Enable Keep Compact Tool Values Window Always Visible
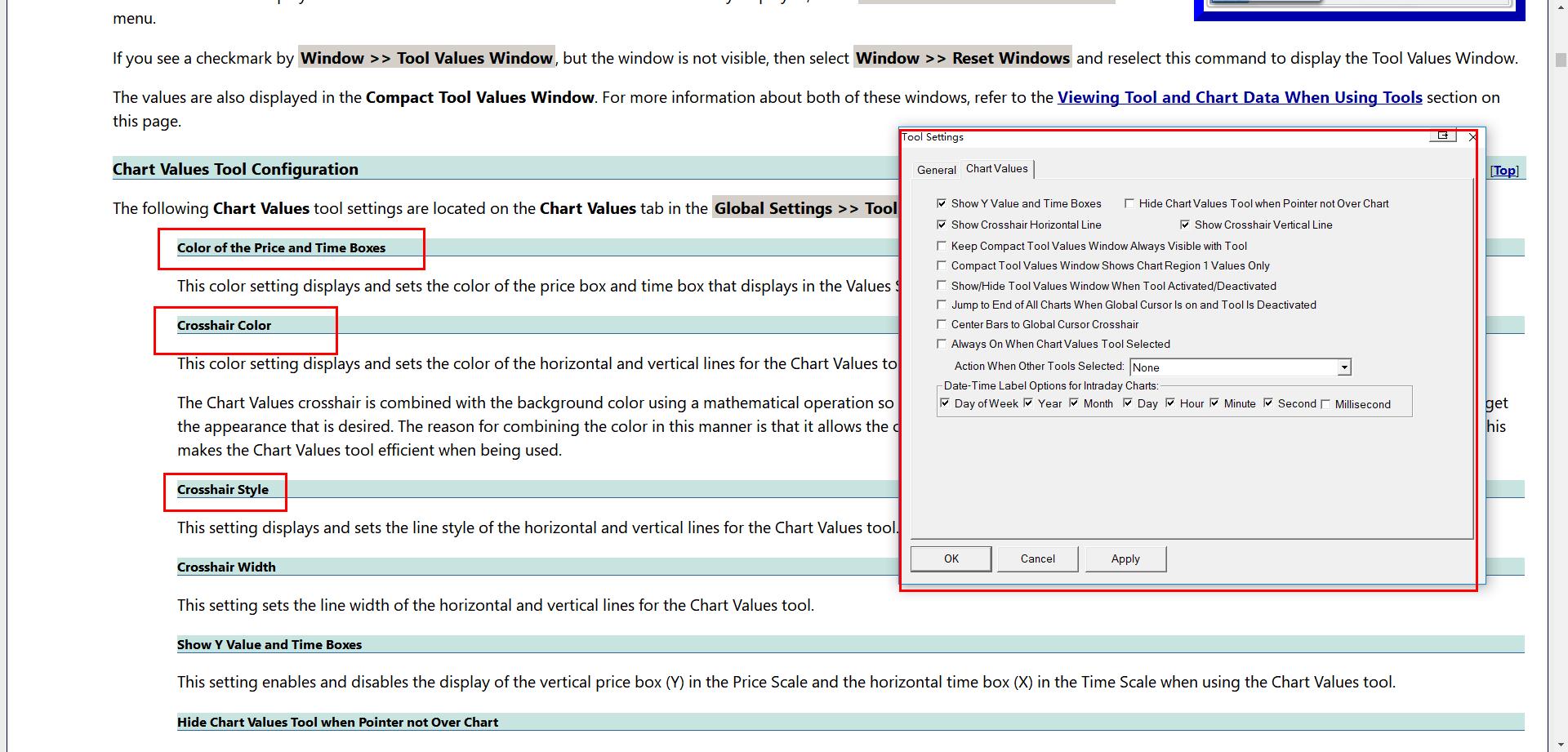The width and height of the screenshot is (1568, 752). point(942,246)
